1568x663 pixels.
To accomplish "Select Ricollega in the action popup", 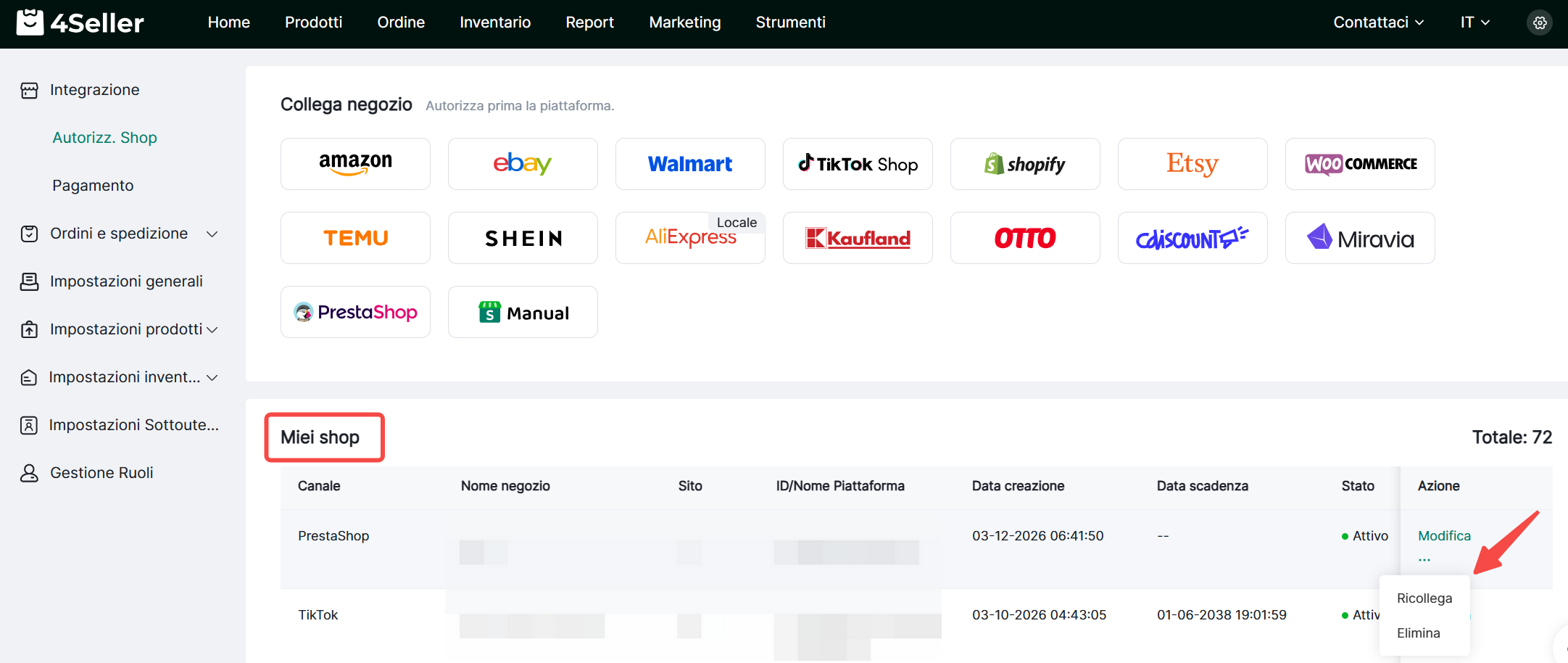I will pyautogui.click(x=1424, y=598).
